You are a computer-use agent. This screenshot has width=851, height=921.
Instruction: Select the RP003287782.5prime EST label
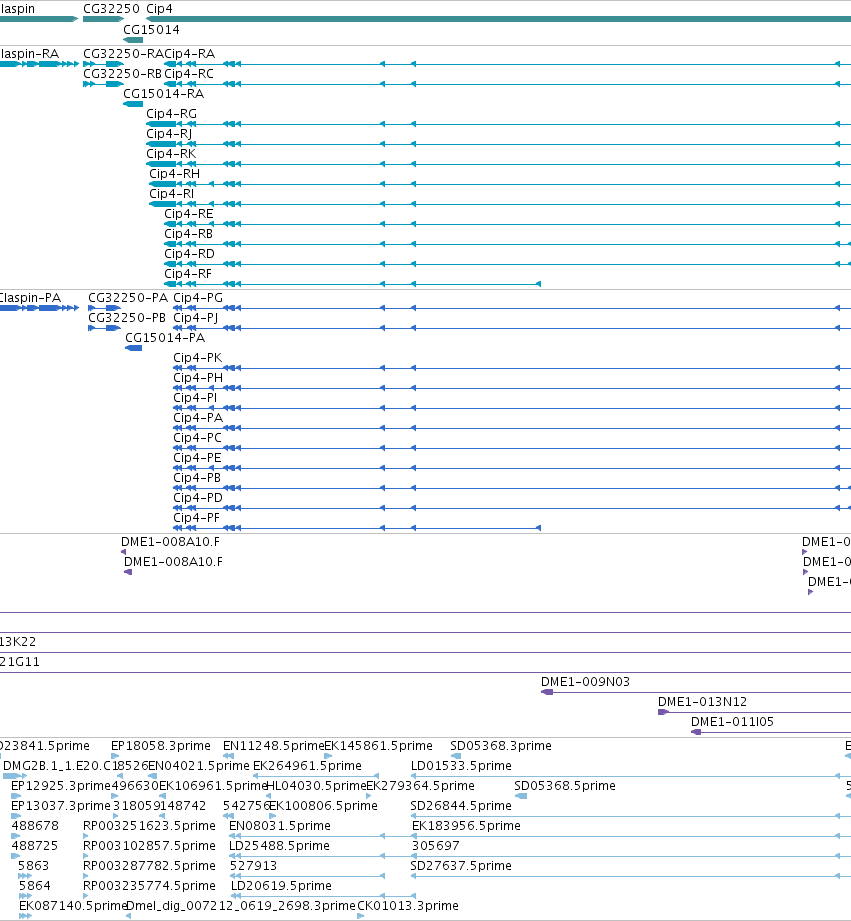(149, 866)
